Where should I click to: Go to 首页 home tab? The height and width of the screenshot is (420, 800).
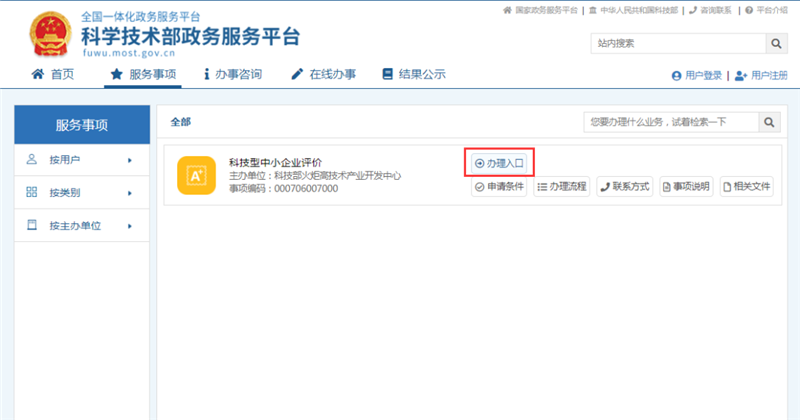pos(54,75)
